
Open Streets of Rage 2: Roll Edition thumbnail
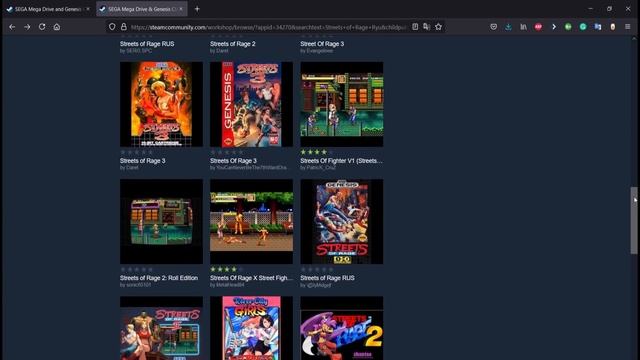point(161,221)
